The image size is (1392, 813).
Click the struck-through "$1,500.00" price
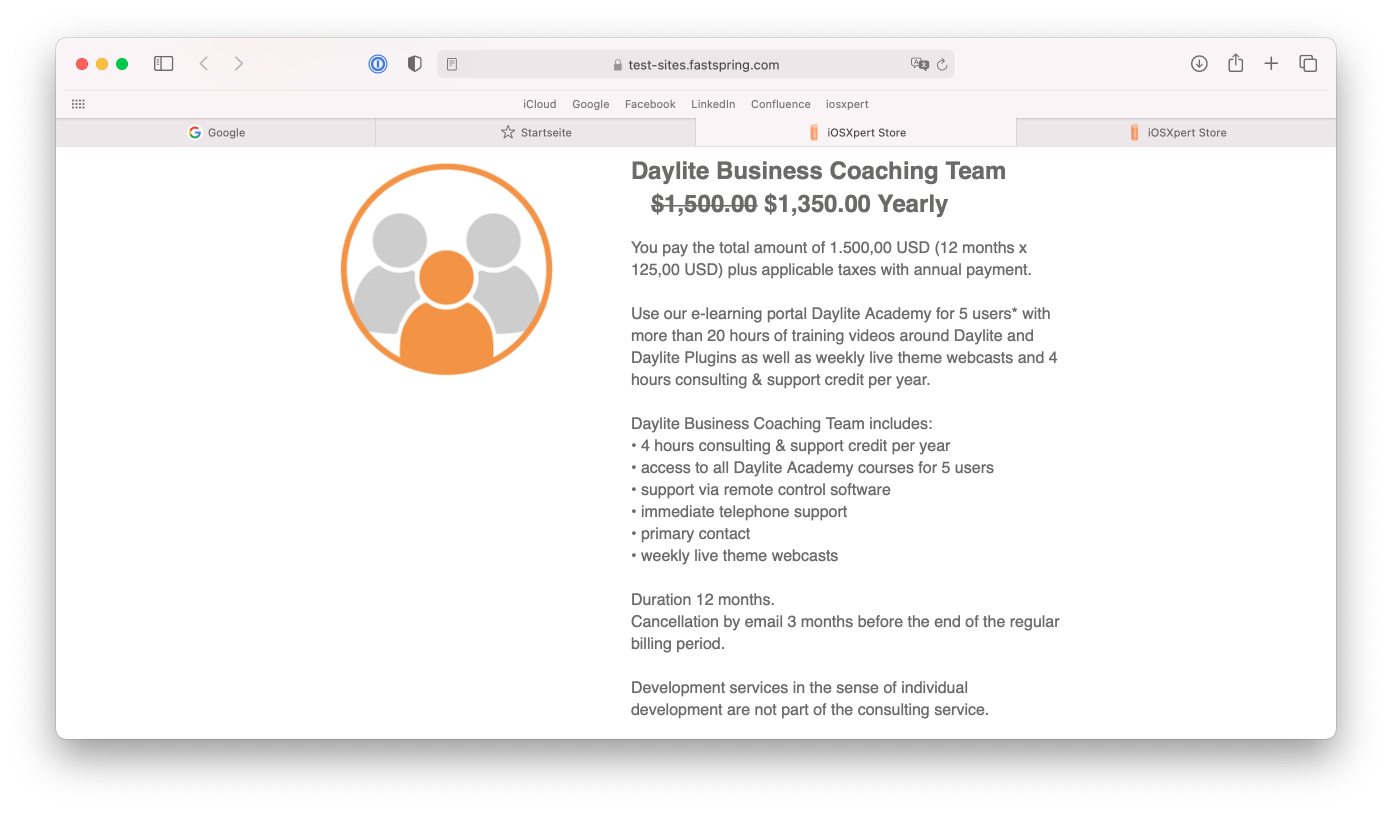pyautogui.click(x=704, y=204)
